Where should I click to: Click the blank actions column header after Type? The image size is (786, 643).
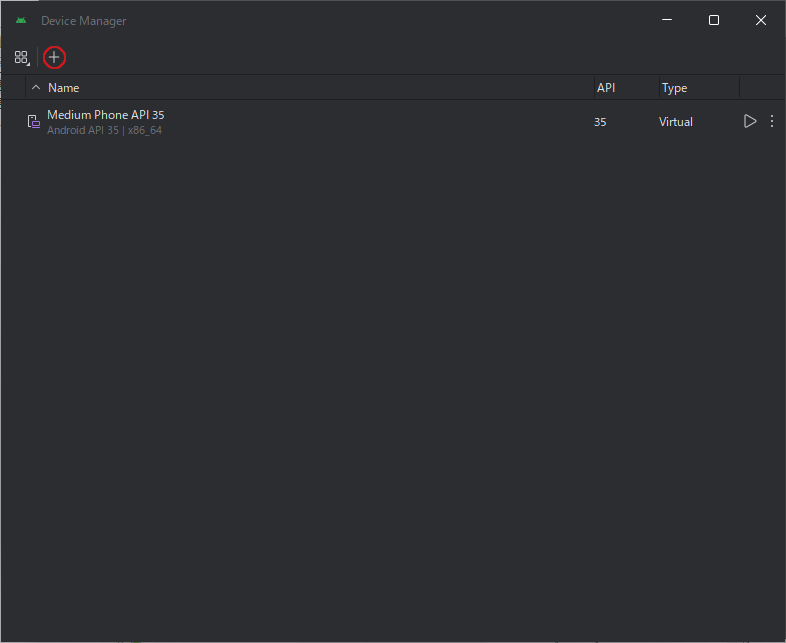tap(762, 88)
